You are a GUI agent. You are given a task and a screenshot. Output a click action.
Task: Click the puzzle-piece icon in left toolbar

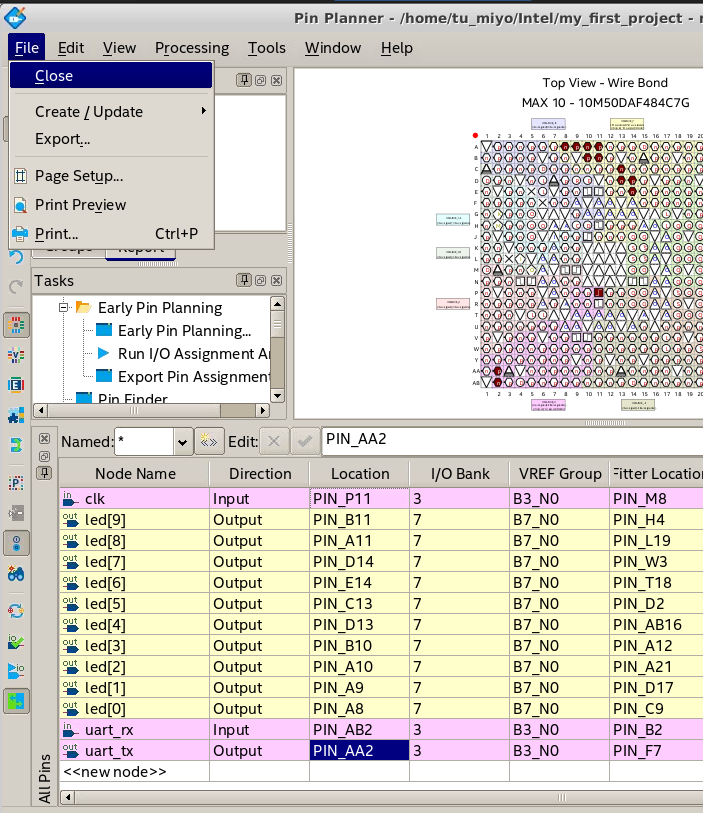[16, 415]
